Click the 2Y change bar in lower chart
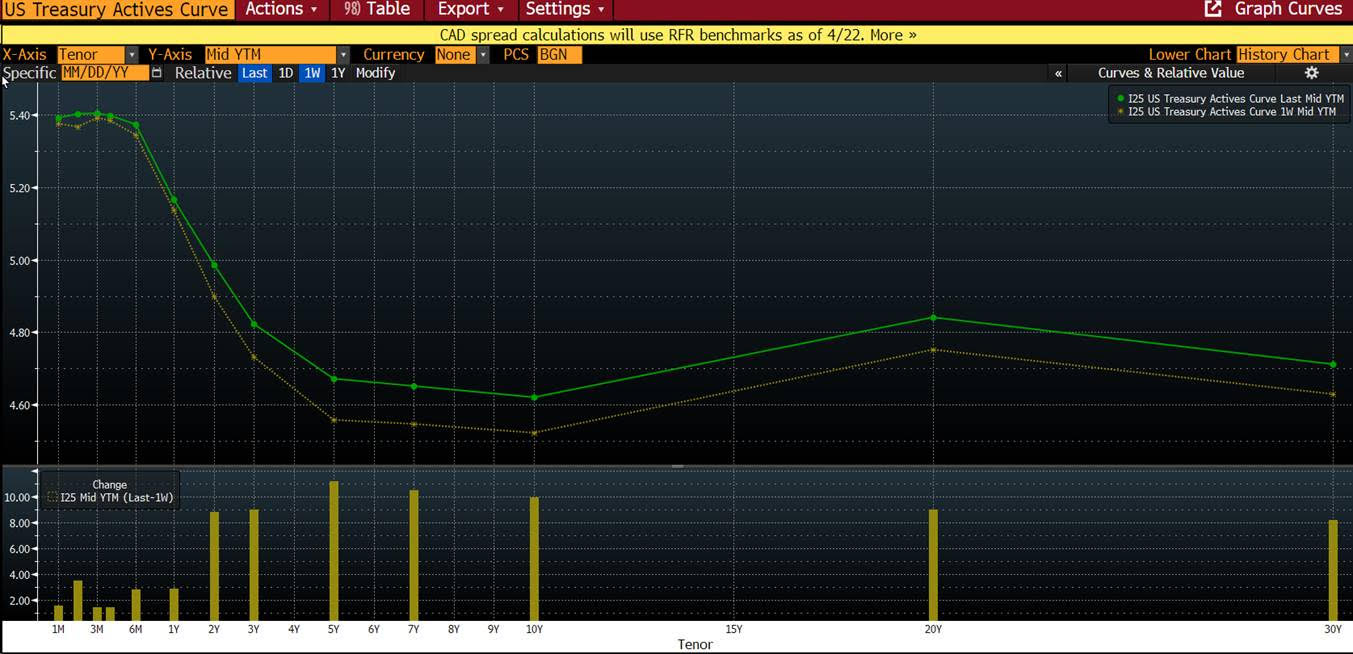 [214, 566]
